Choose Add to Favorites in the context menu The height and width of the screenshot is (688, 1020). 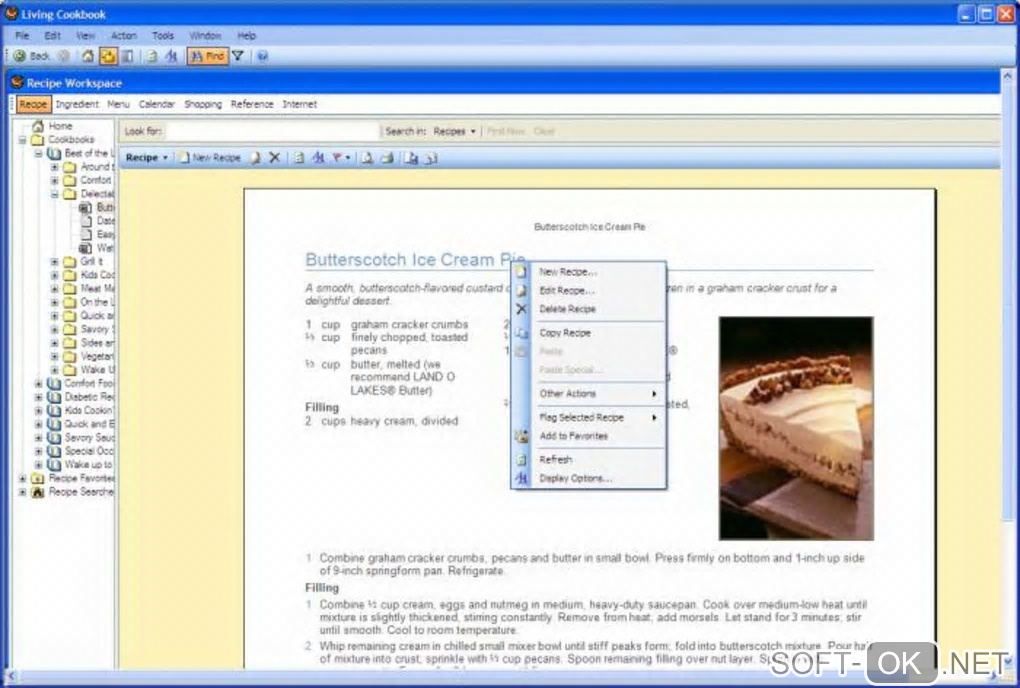(x=589, y=436)
